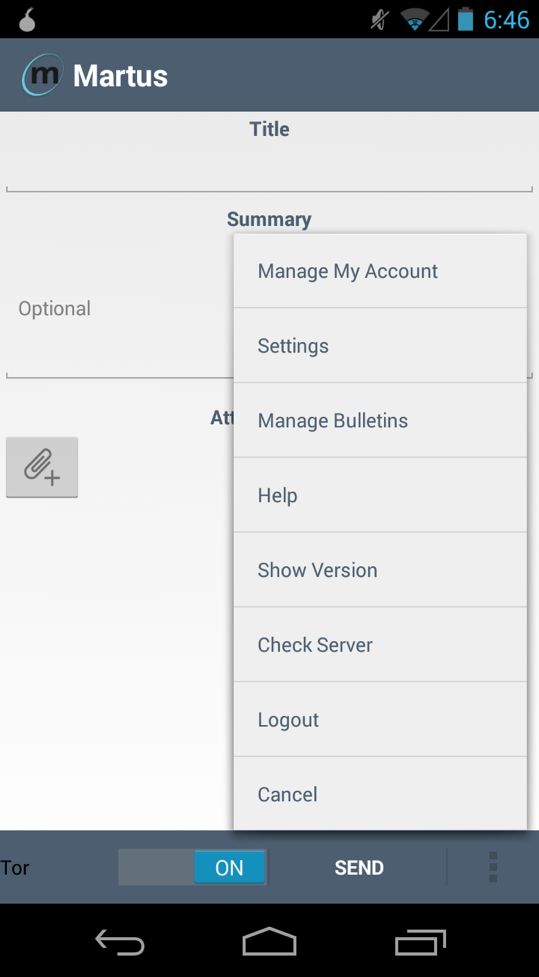
Task: Dismiss the menu with Cancel
Action: (380, 793)
